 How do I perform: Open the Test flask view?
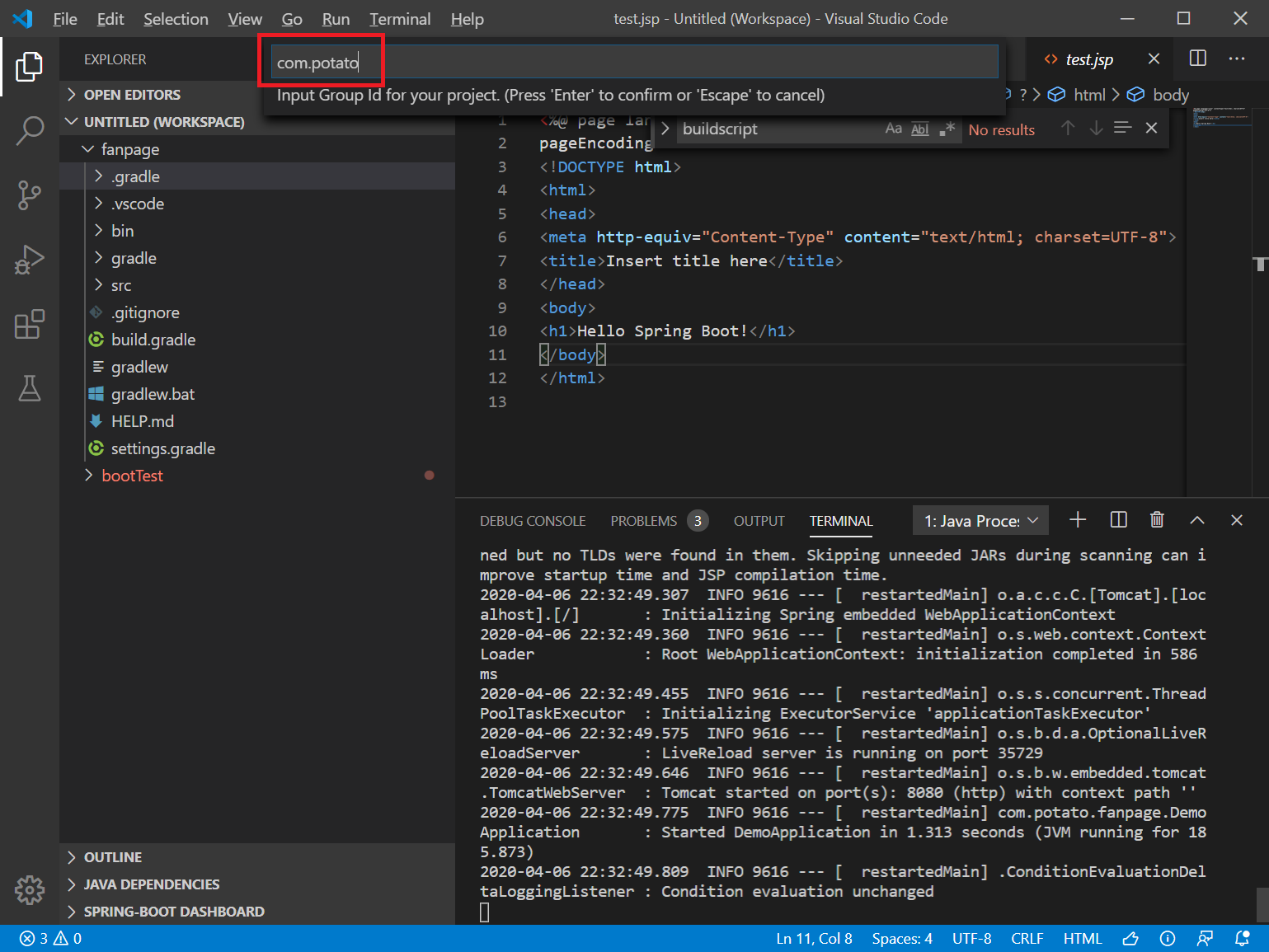[x=30, y=388]
